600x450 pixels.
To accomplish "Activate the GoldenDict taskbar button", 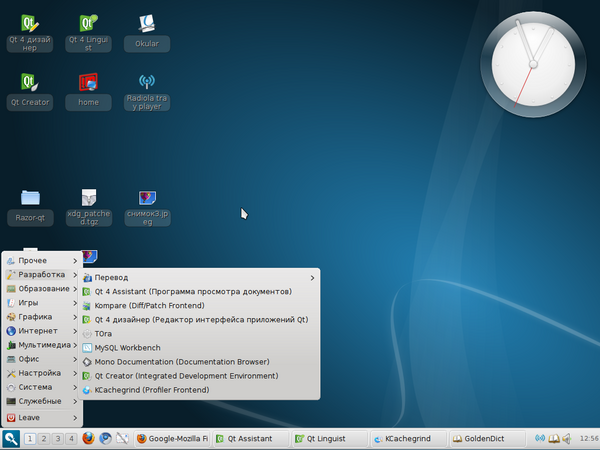I will pos(487,439).
